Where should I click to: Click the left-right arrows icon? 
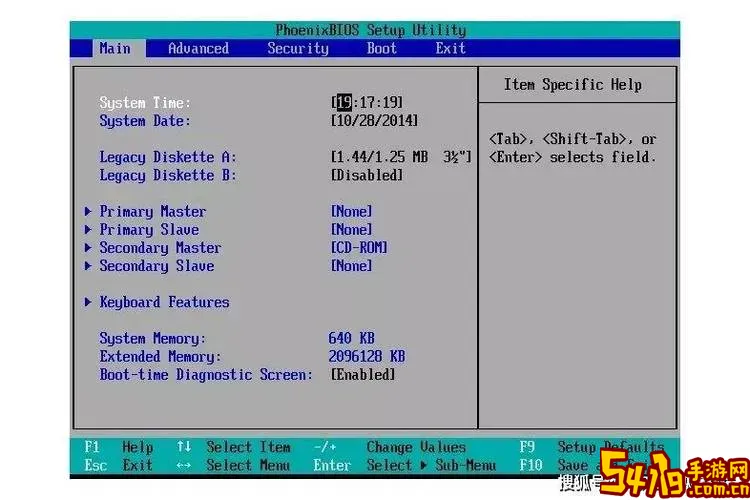point(183,466)
